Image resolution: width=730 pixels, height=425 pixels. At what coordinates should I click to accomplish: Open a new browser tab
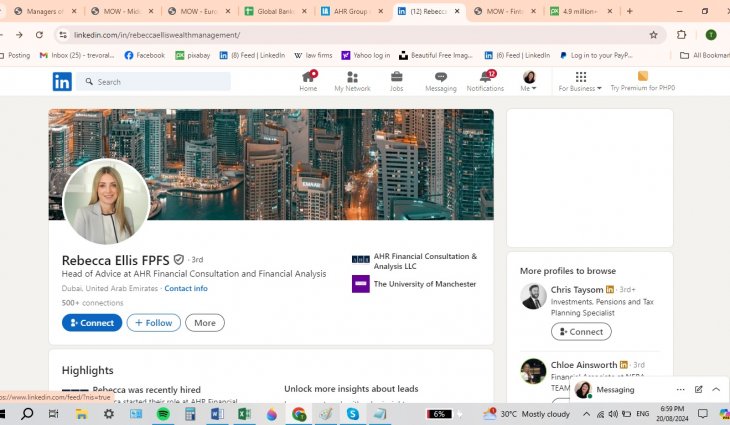[x=629, y=11]
